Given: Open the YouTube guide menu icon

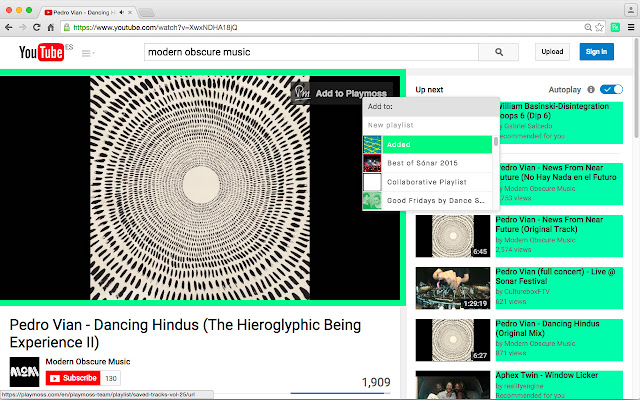Looking at the screenshot, I should tap(87, 53).
